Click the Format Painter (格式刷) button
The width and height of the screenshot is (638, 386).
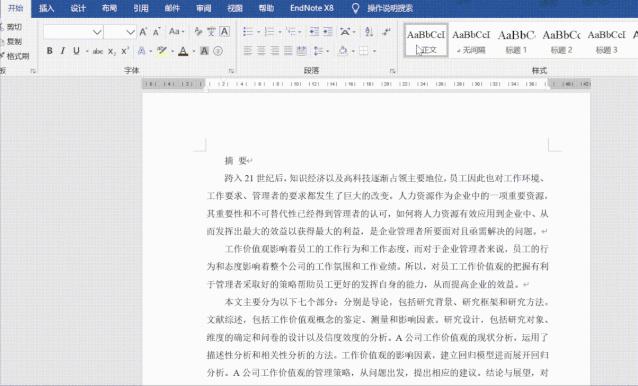coord(15,56)
